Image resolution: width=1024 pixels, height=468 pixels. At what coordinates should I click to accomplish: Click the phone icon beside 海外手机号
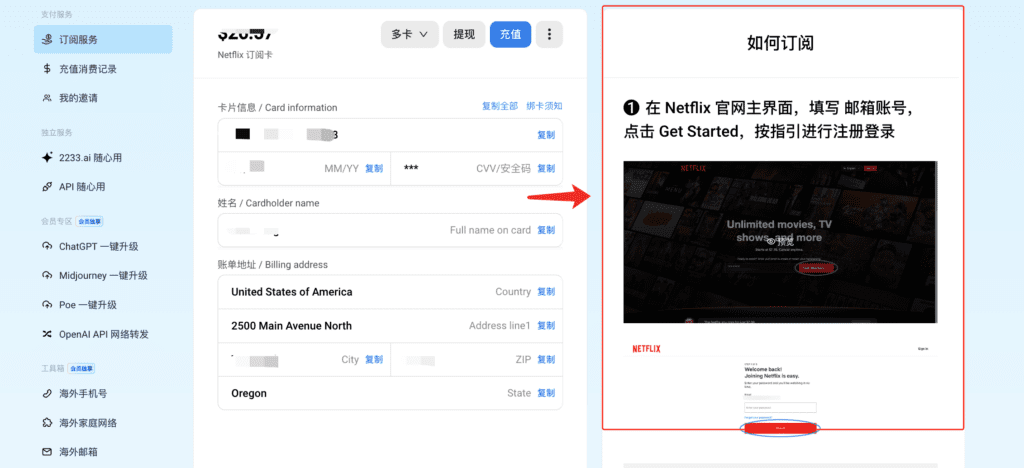[x=47, y=394]
